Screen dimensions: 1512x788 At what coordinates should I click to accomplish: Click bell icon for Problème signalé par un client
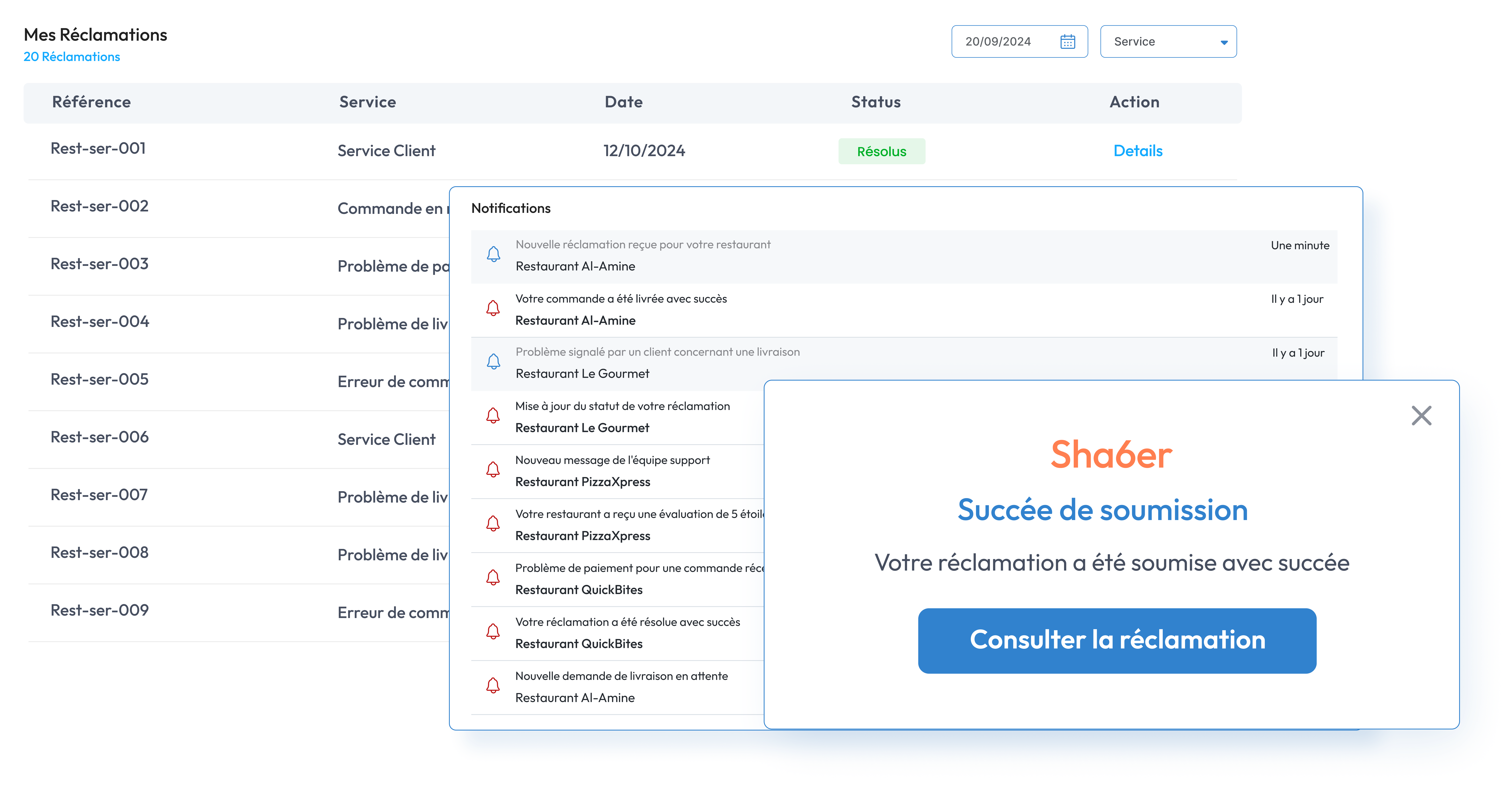click(x=494, y=361)
